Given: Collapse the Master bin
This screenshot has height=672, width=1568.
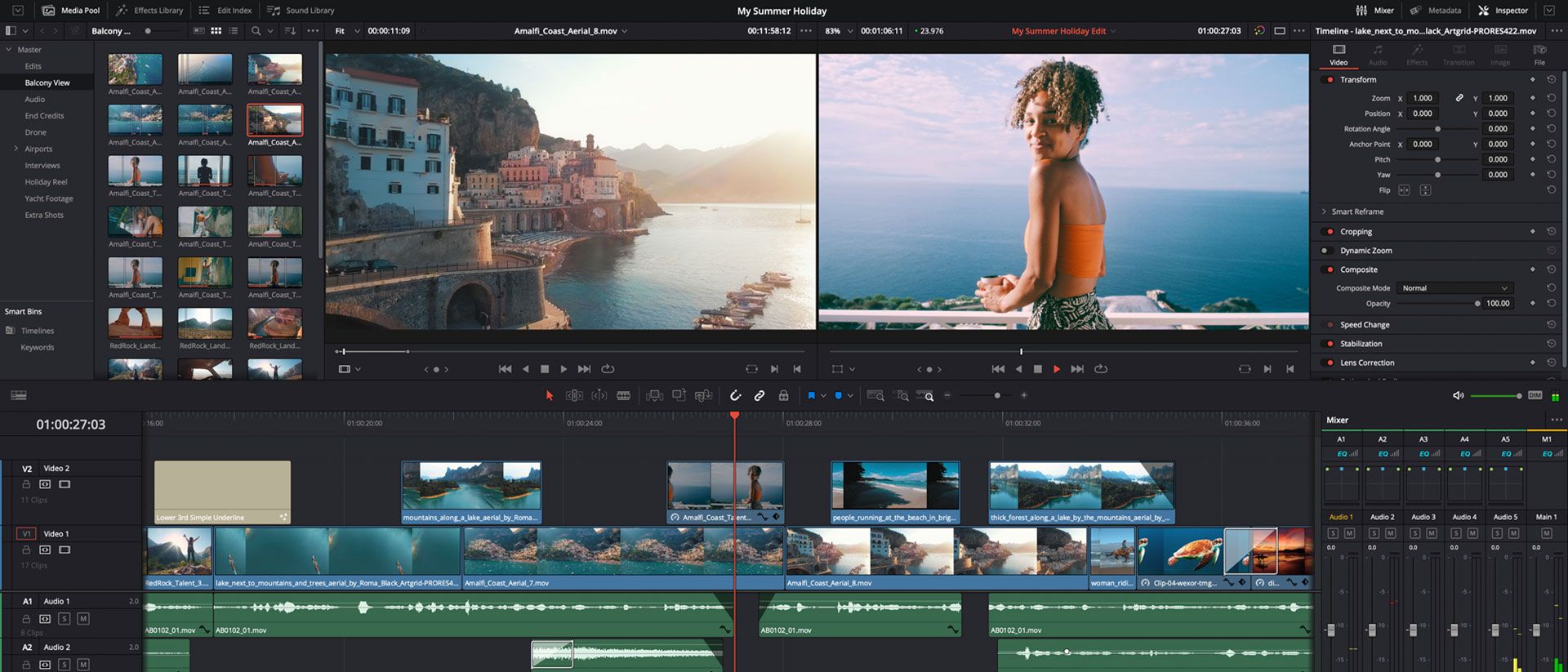Looking at the screenshot, I should click(x=9, y=50).
